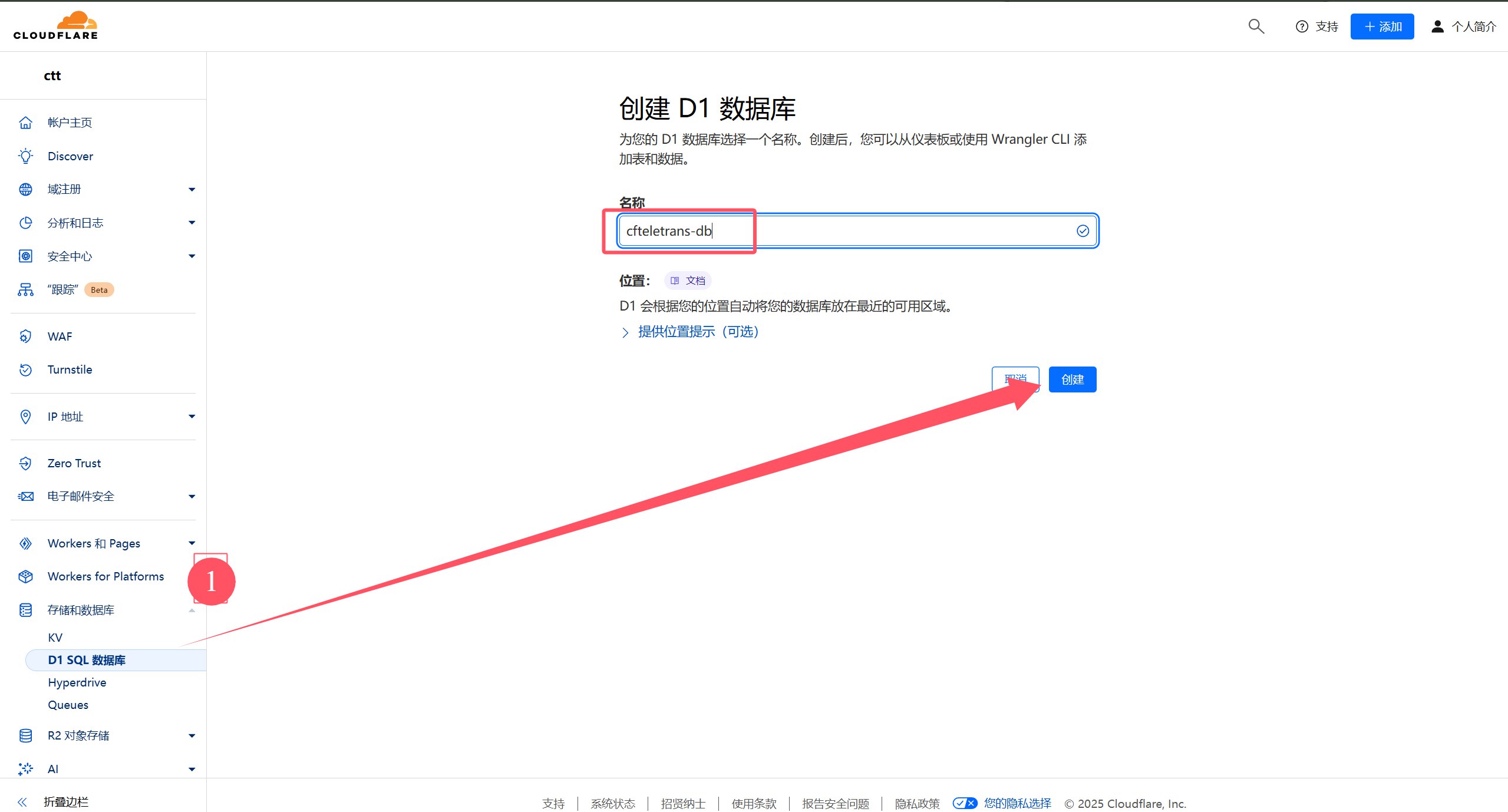Click the blue 创建 button
Screen dimensions: 1508x812
[x=1073, y=379]
